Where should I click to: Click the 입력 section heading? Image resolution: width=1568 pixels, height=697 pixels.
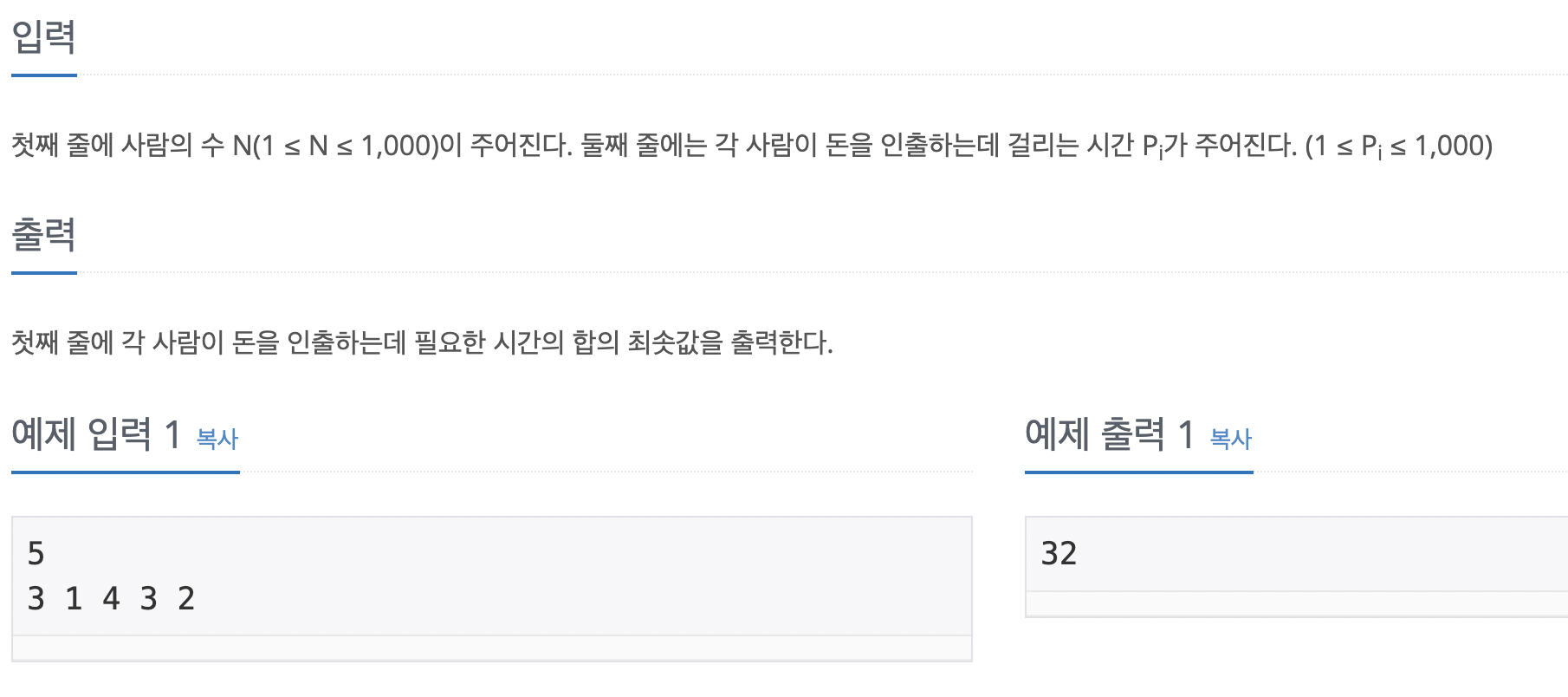[44, 37]
